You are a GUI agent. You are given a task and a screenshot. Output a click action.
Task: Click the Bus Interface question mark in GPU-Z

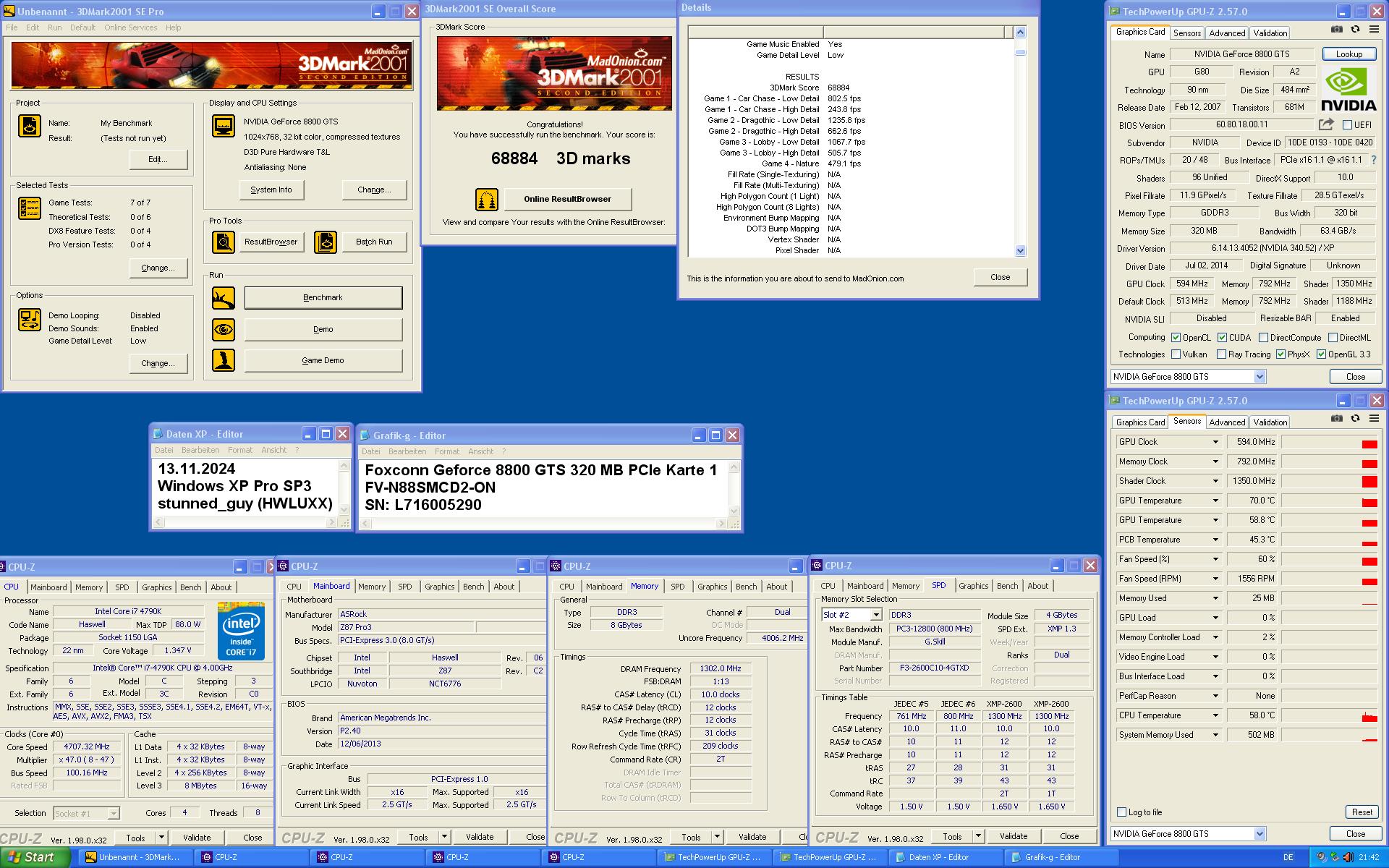click(x=1374, y=160)
